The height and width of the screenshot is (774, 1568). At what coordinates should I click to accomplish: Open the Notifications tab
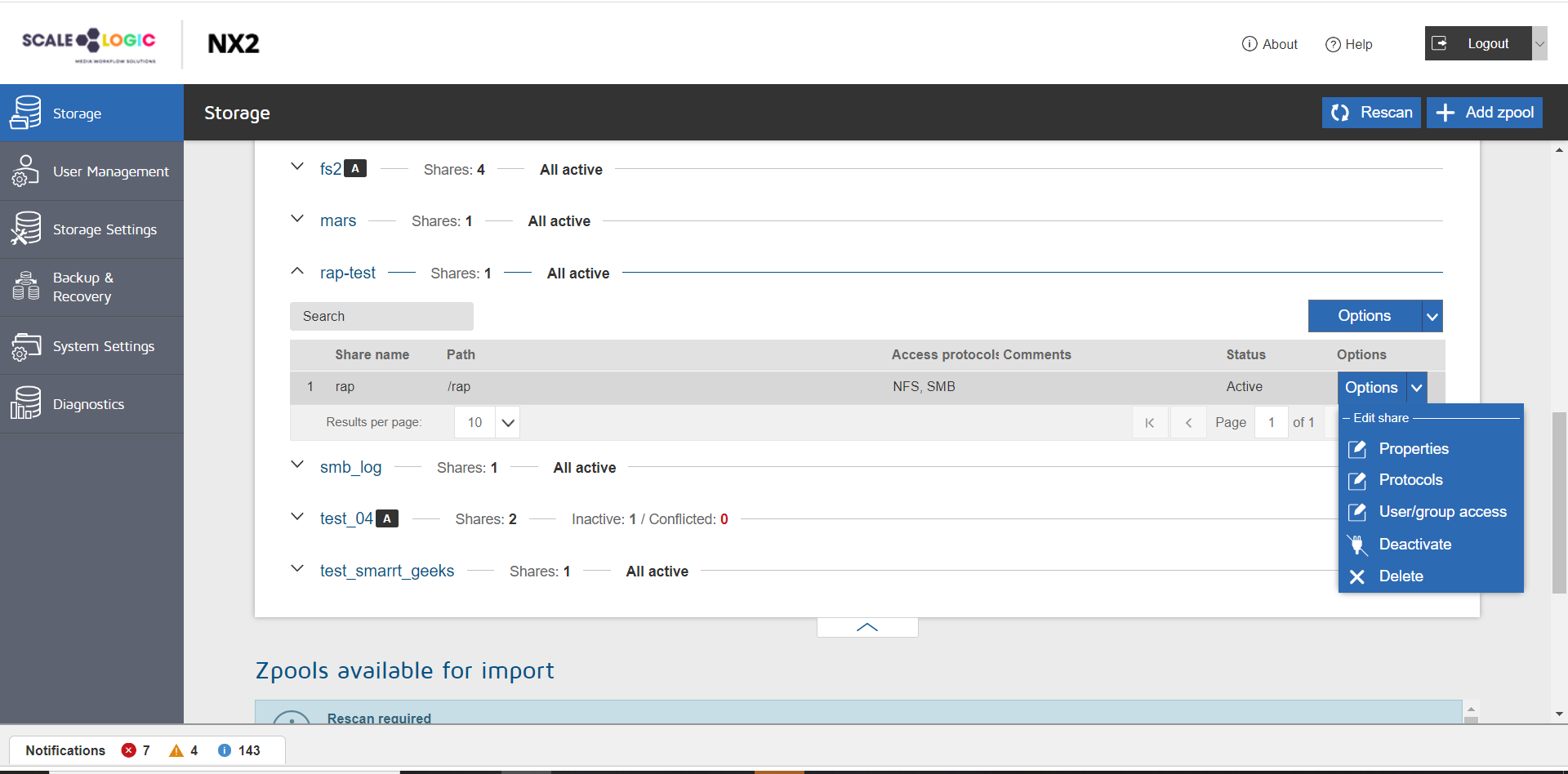(147, 750)
